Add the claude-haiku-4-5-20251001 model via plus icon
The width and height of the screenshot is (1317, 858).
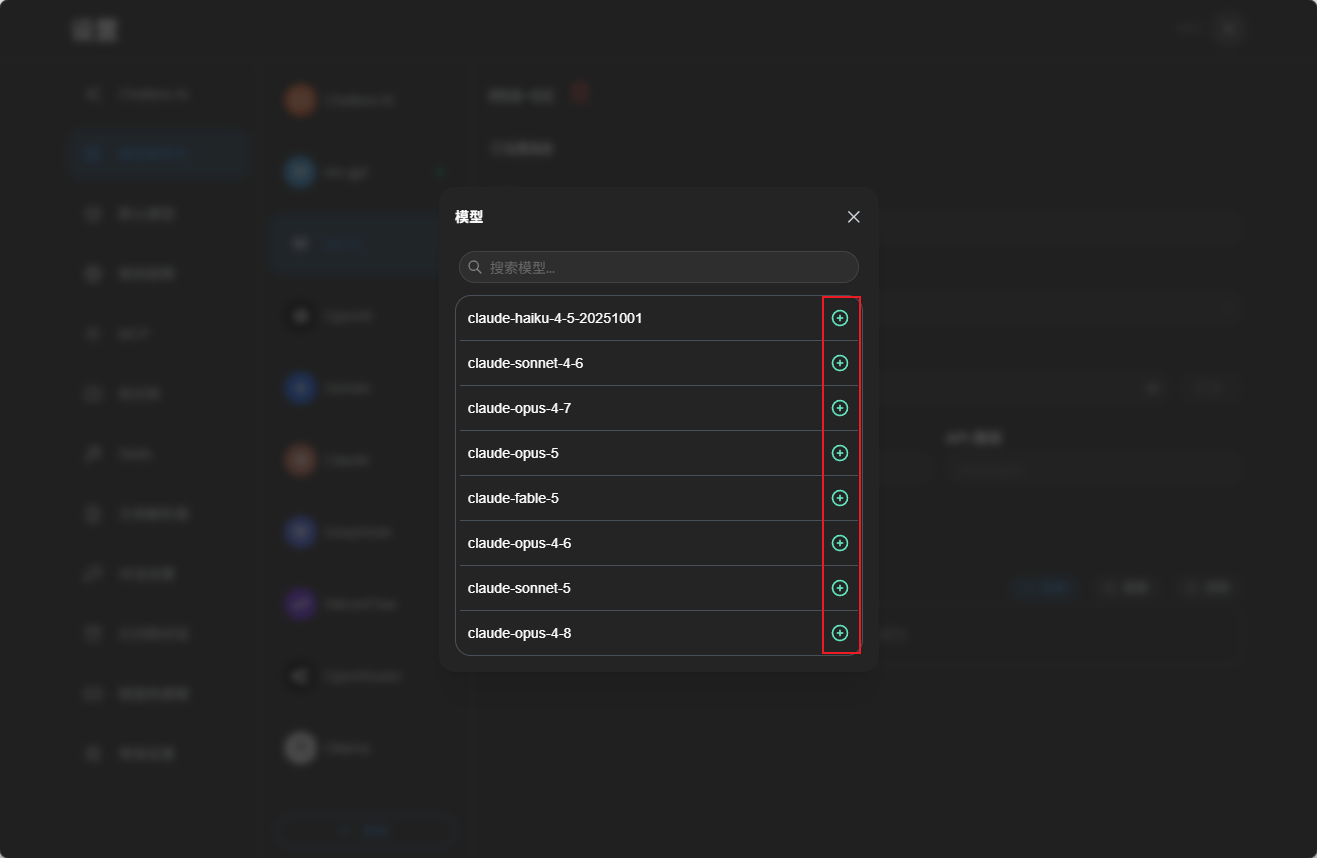[840, 318]
